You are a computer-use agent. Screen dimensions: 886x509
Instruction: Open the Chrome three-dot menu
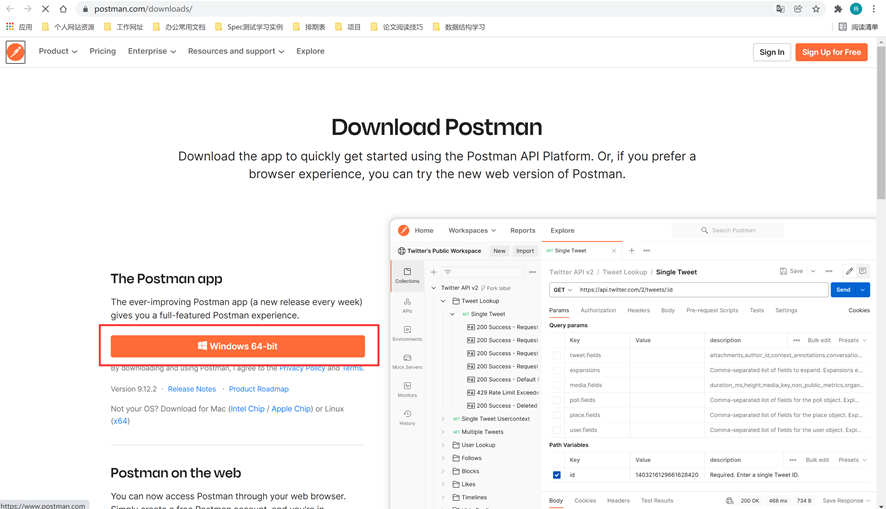point(874,9)
